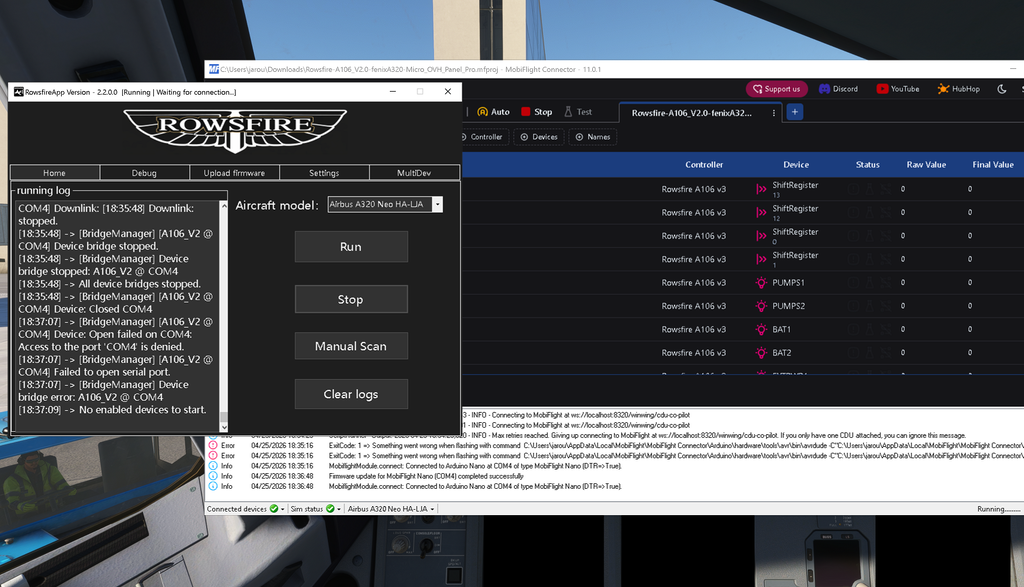Open the Airbus A320 Neo HA-LJA status bar dropdown
The height and width of the screenshot is (587, 1024).
pos(391,509)
